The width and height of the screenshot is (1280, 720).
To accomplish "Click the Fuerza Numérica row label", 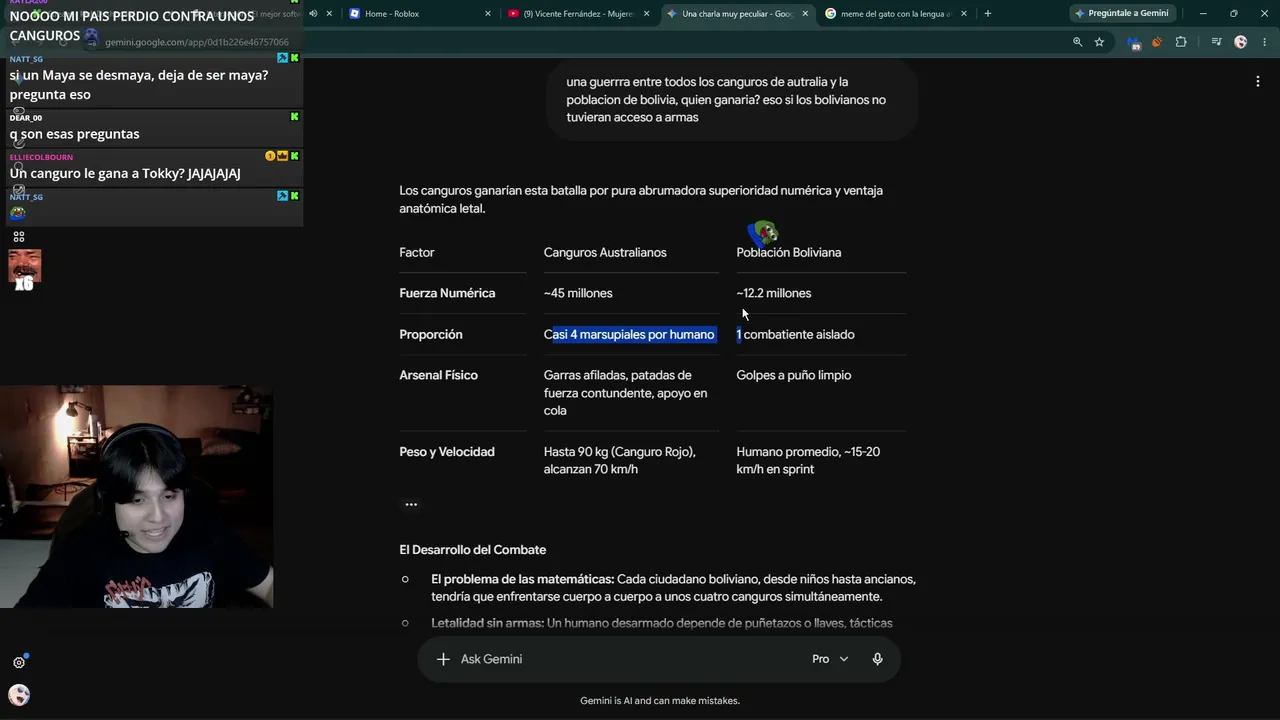I will pos(447,293).
